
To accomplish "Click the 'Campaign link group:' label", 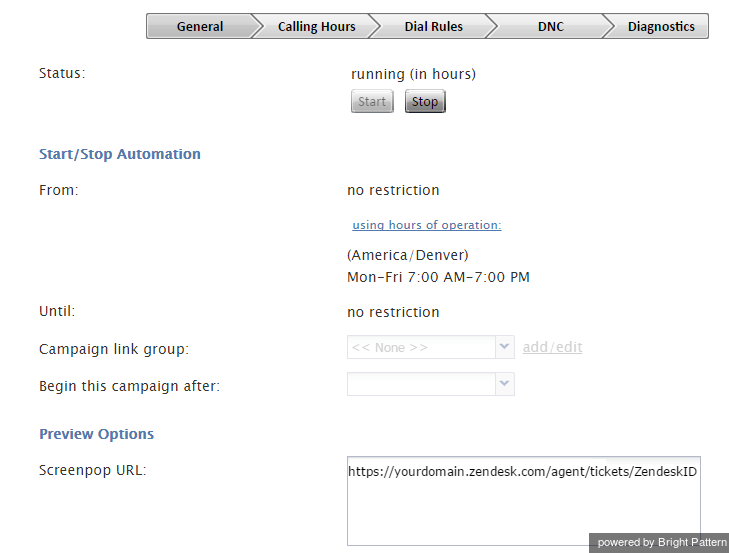I will [x=114, y=349].
